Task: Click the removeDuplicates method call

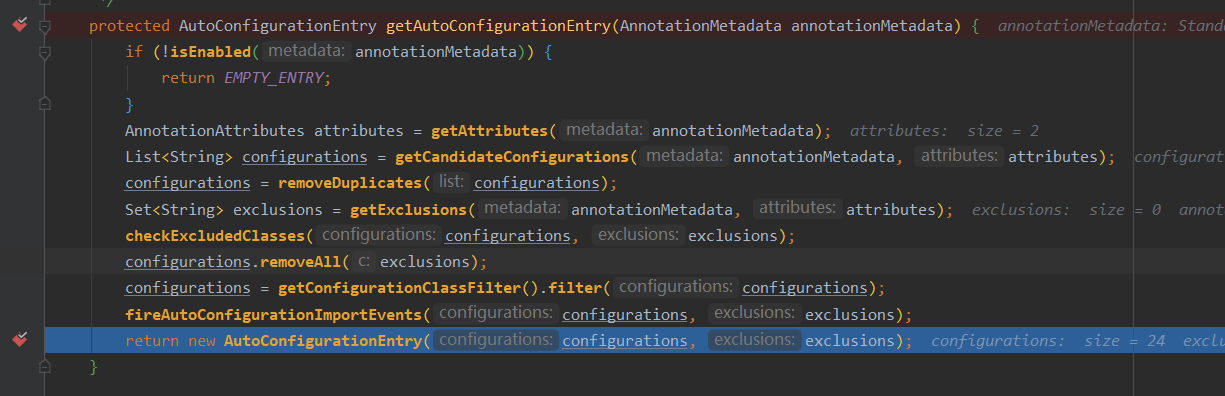Action: (347, 183)
